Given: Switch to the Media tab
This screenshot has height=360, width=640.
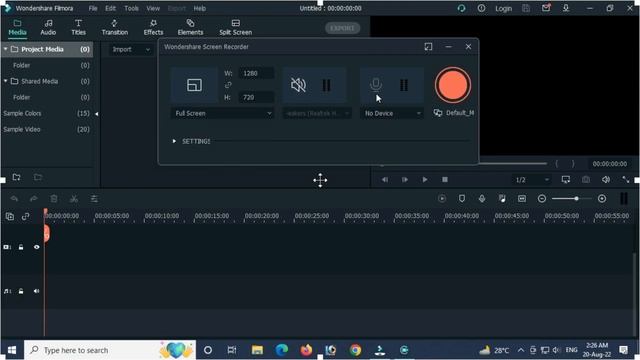Looking at the screenshot, I should [x=17, y=27].
